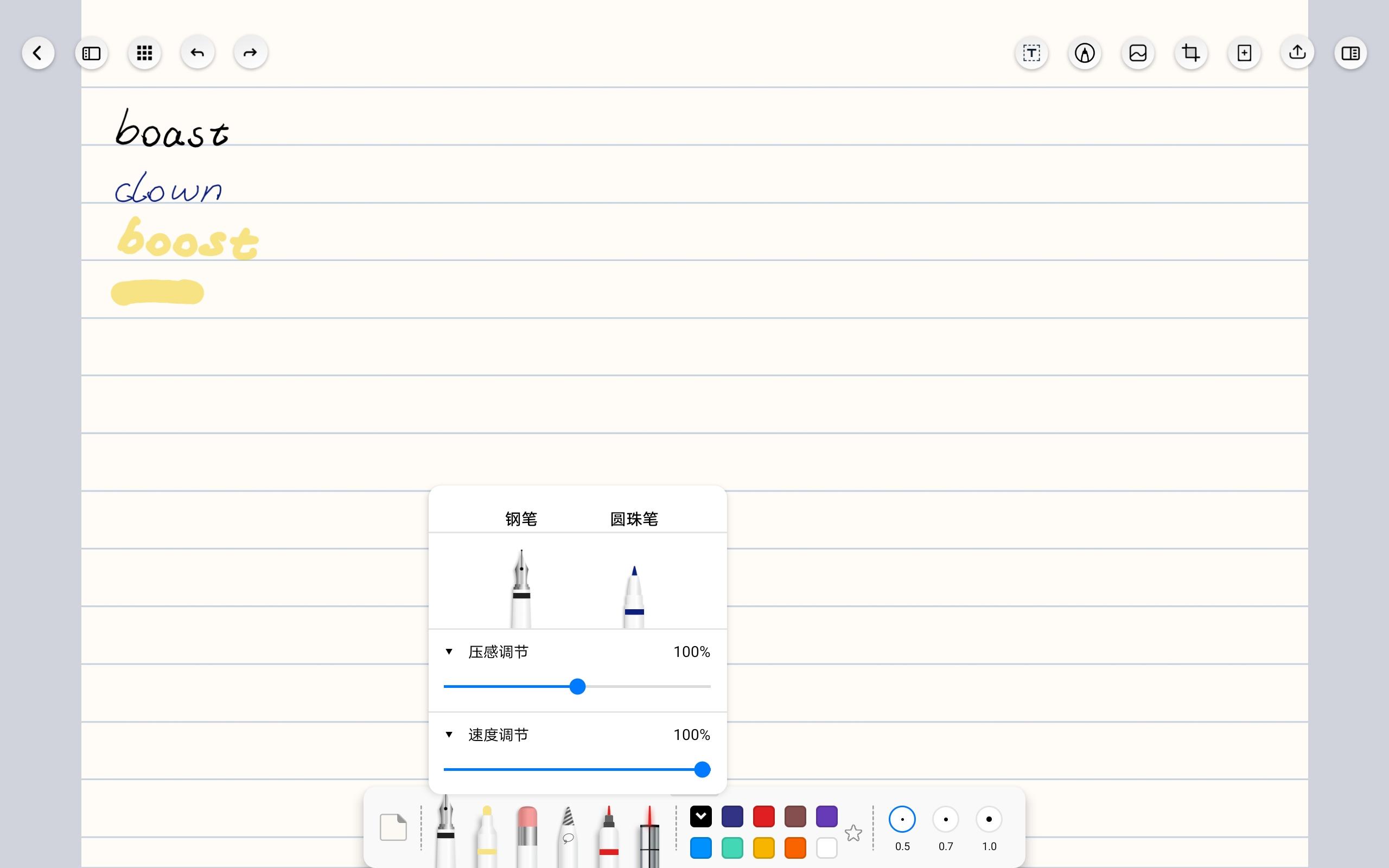Open the black swatch color dropdown
This screenshot has height=868, width=1389.
tap(701, 815)
